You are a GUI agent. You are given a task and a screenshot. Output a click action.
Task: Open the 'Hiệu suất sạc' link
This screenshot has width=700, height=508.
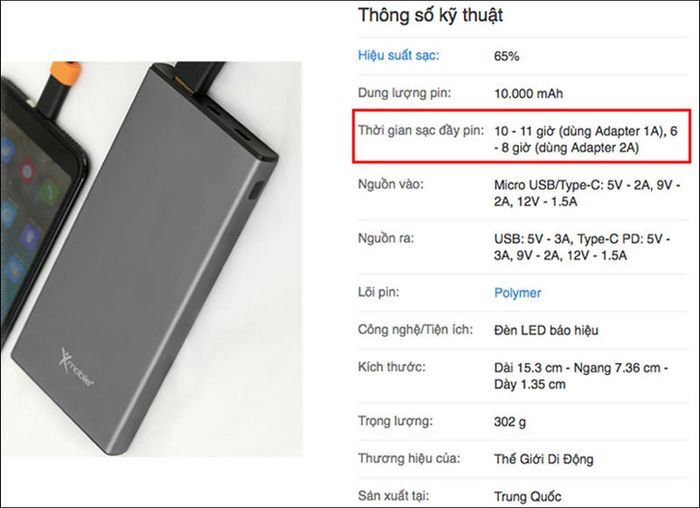pyautogui.click(x=398, y=56)
